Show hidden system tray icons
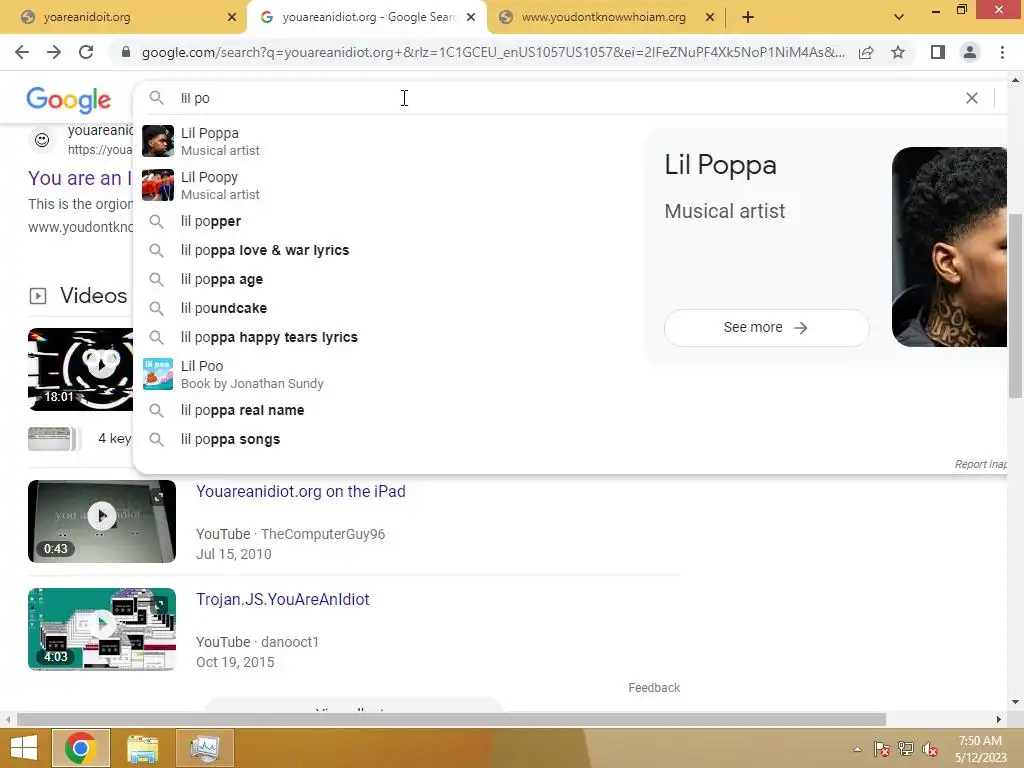 (x=857, y=749)
